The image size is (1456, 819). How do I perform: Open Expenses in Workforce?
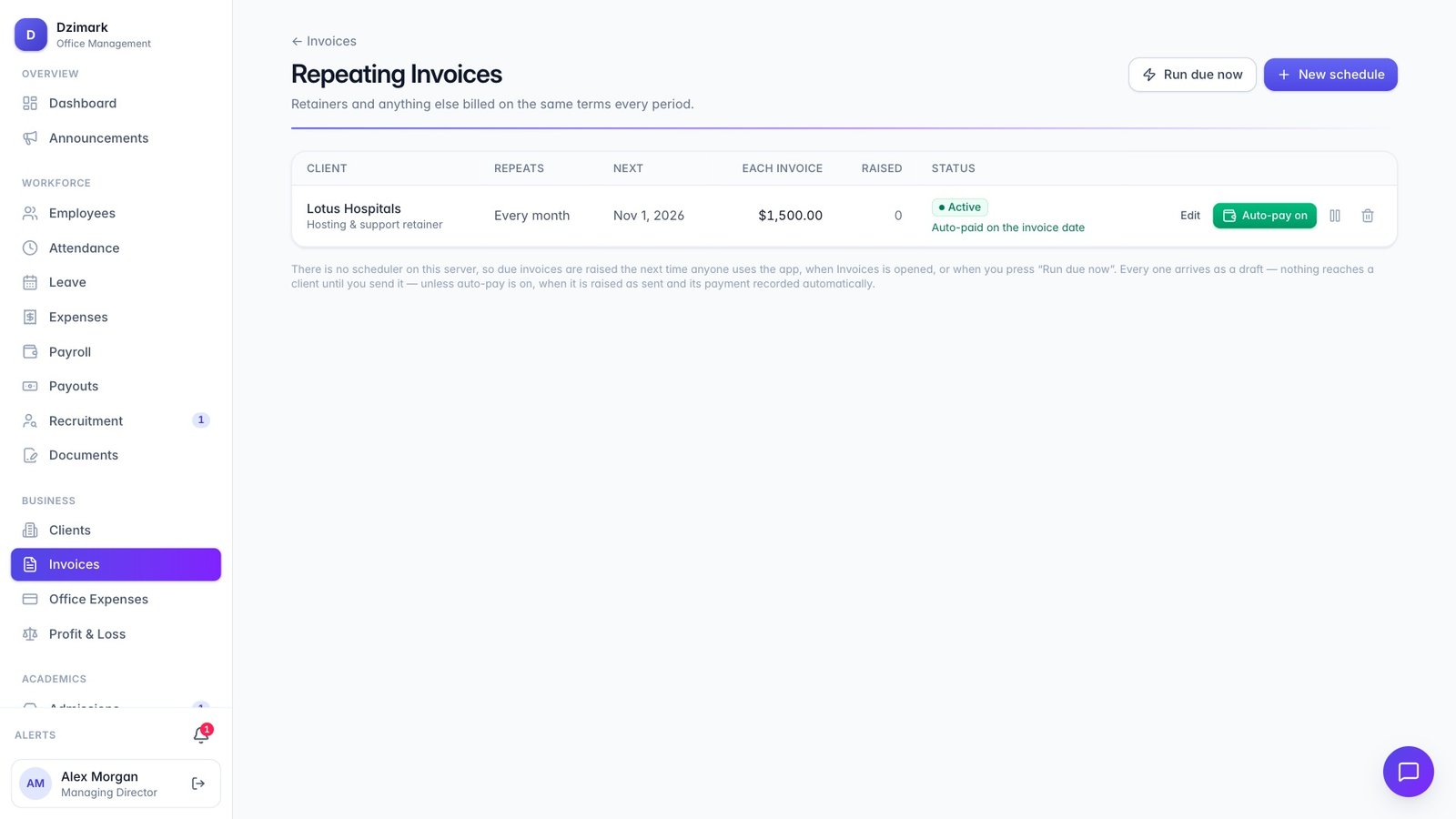point(116,317)
